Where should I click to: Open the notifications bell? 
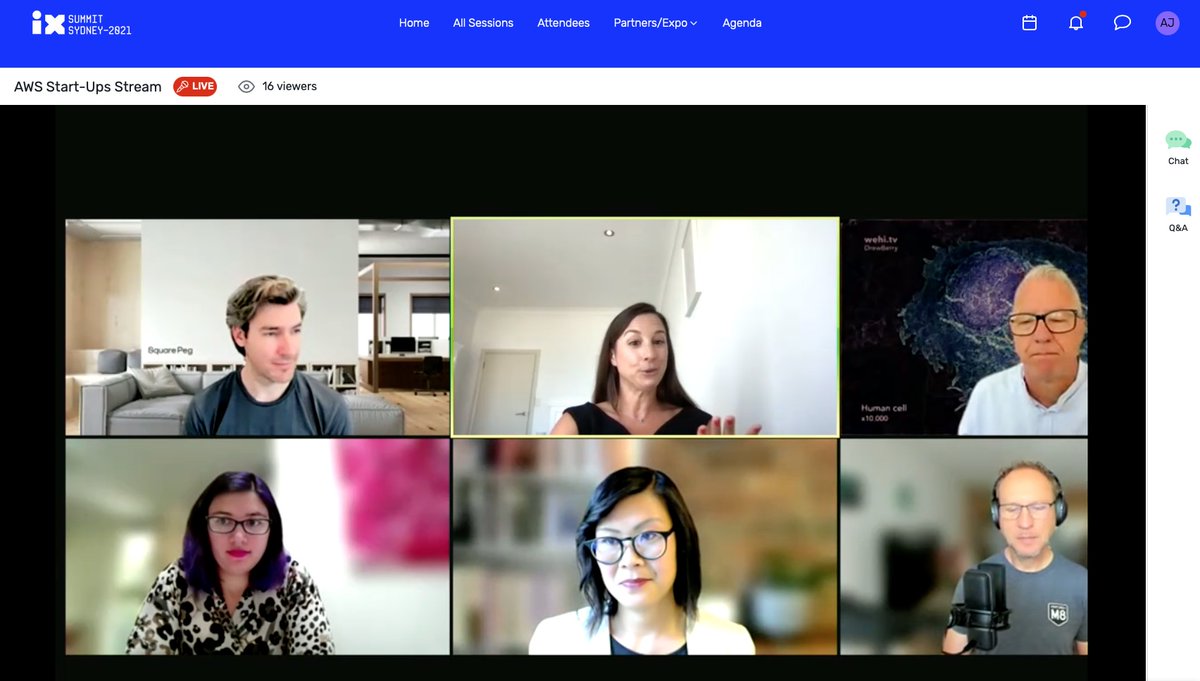coord(1076,22)
